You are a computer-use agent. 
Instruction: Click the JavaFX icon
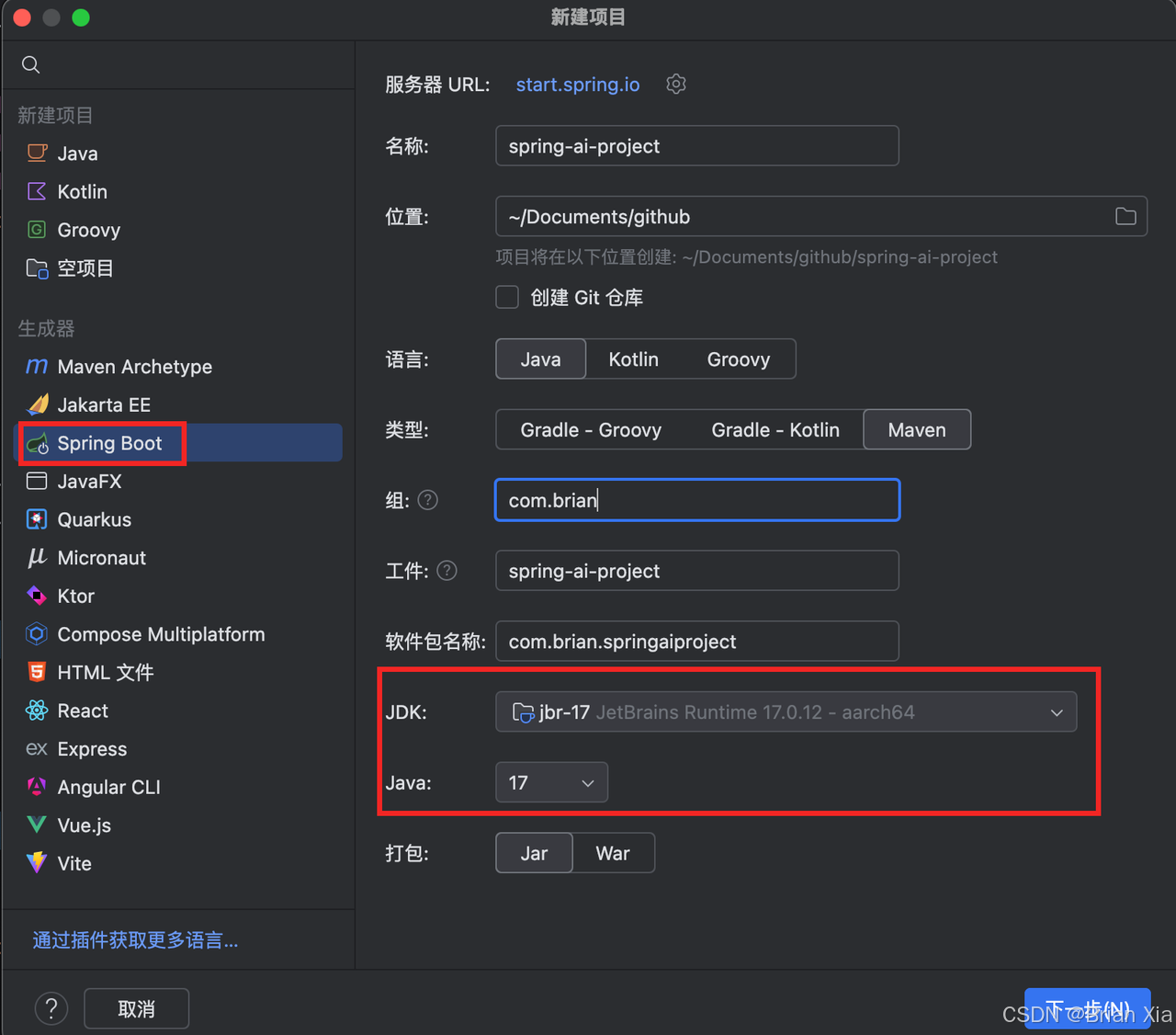[37, 481]
